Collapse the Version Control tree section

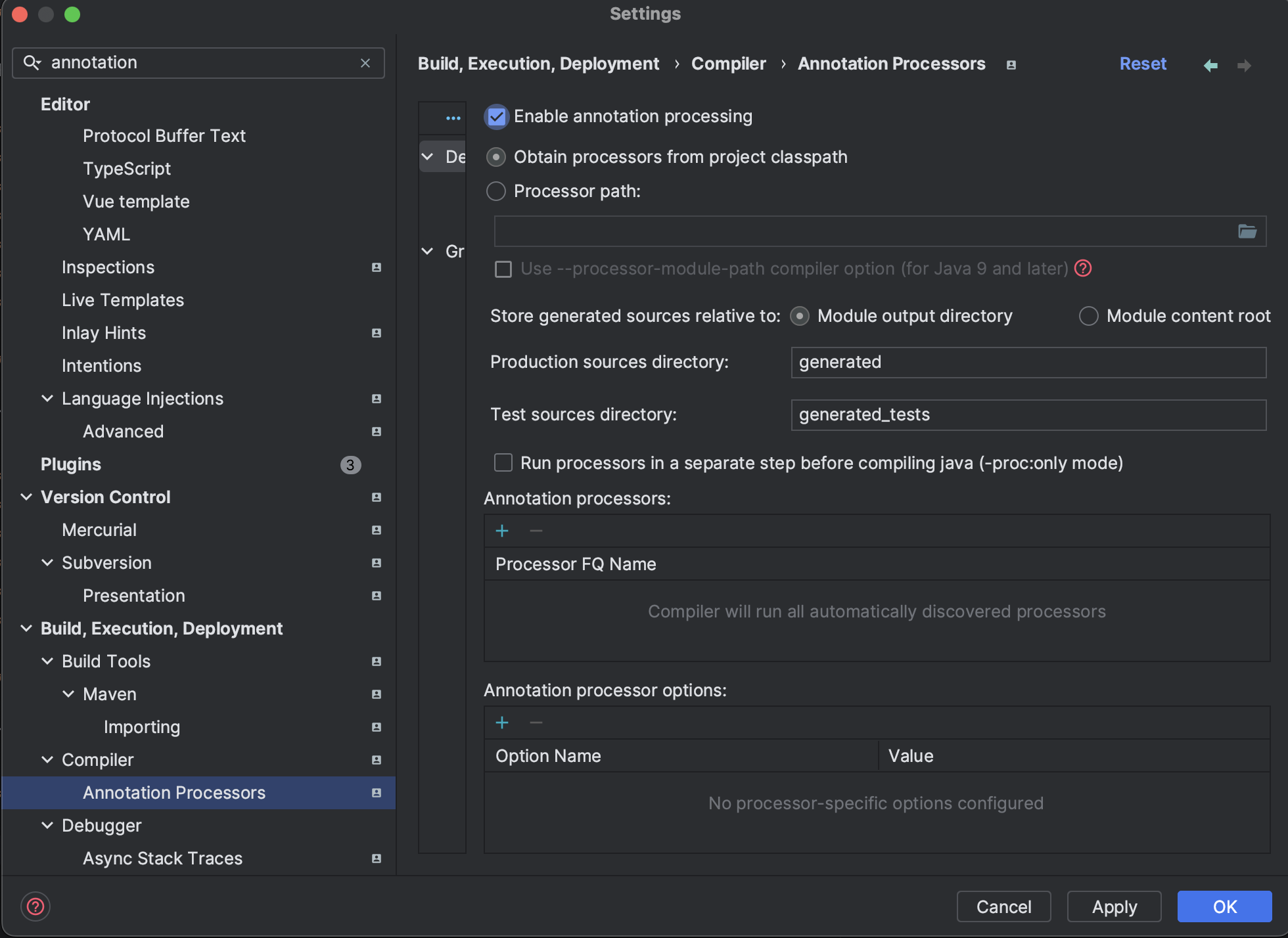pyautogui.click(x=26, y=497)
